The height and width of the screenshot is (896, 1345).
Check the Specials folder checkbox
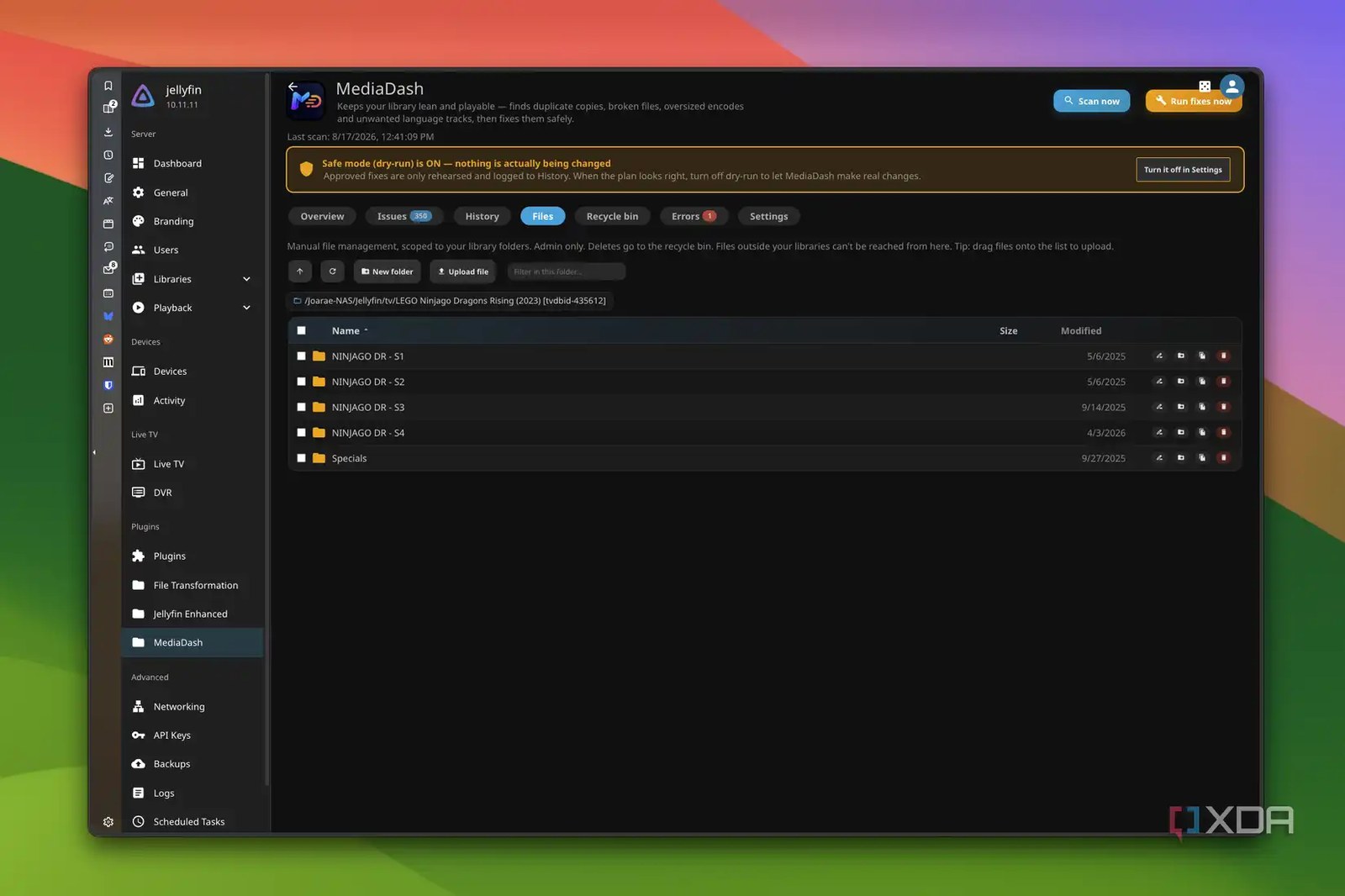[x=301, y=458]
